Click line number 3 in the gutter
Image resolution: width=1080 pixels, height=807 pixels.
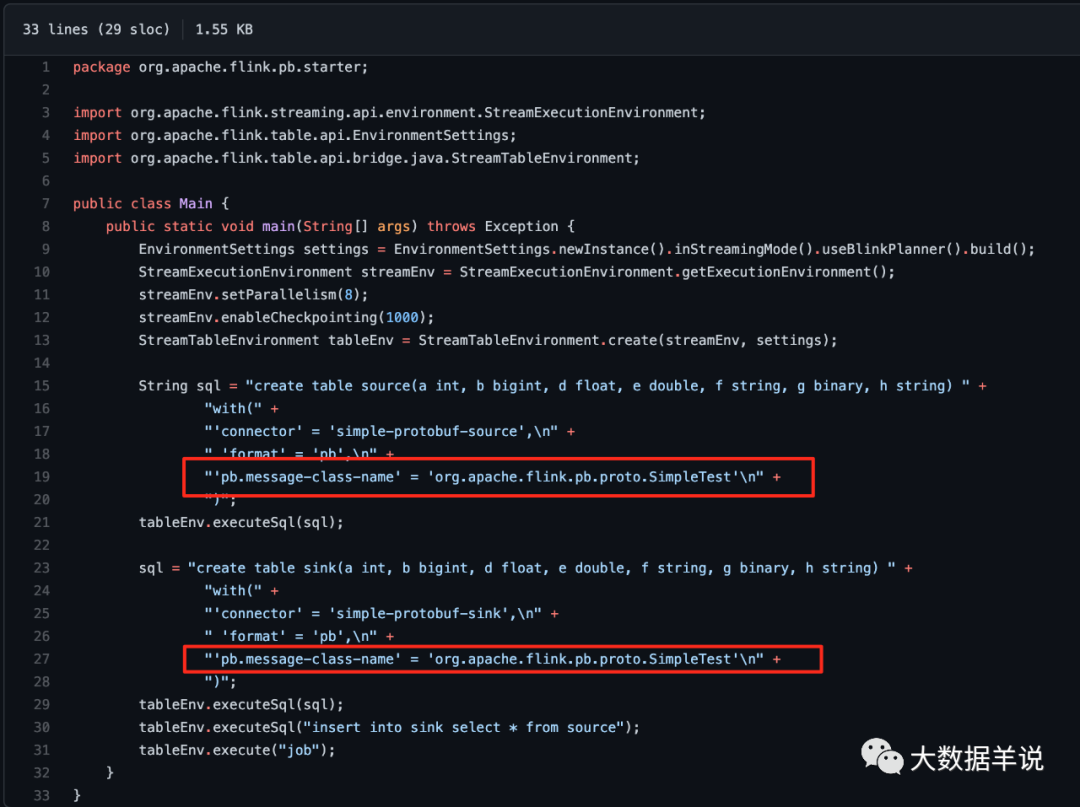45,113
